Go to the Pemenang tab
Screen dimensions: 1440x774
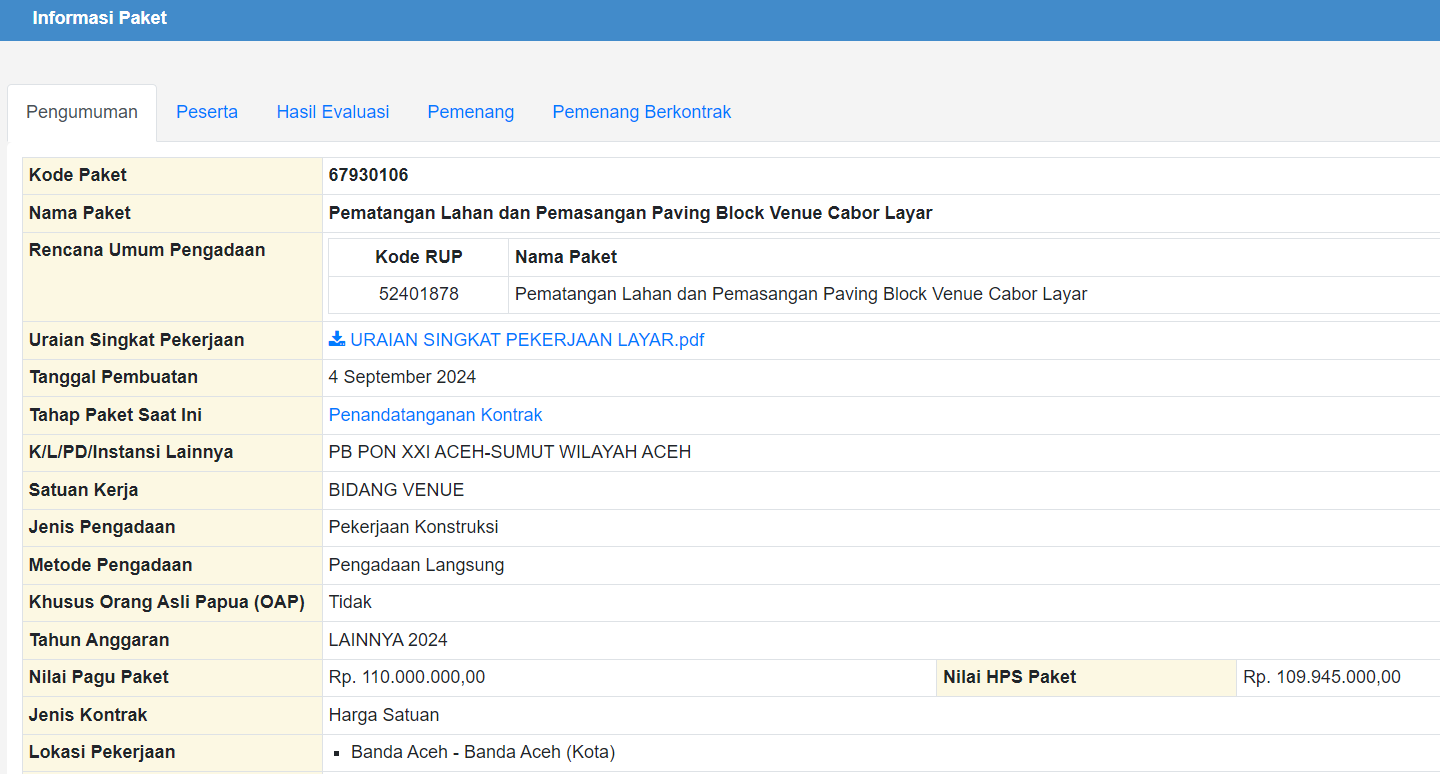click(x=471, y=112)
